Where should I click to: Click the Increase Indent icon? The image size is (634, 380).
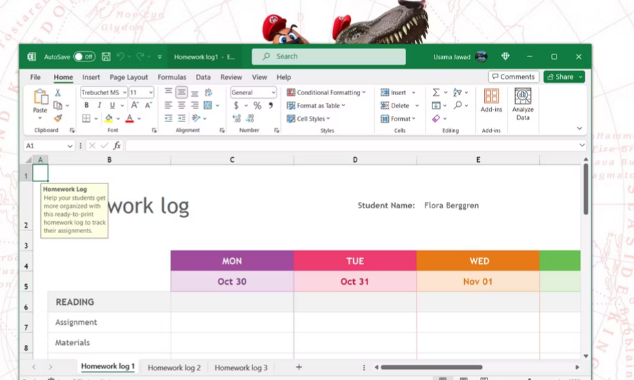tap(182, 118)
